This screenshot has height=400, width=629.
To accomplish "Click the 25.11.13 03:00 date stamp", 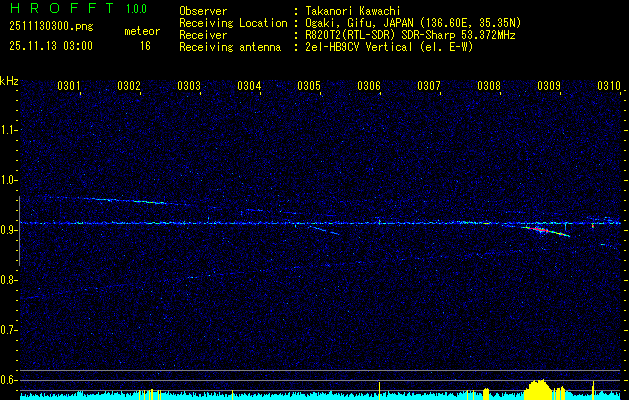I will point(50,45).
